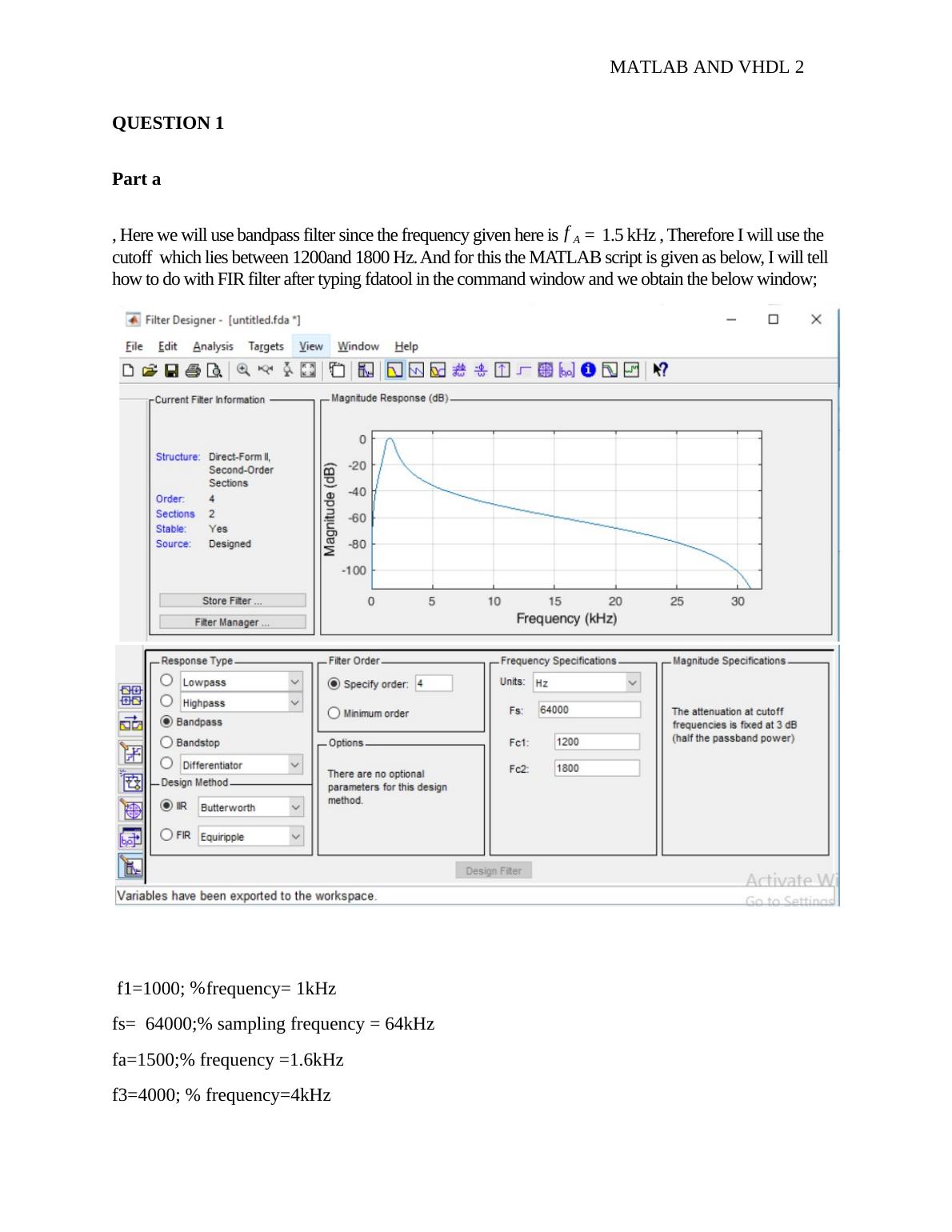The image size is (952, 1232).
Task: Open the Pole/Zero Editor sidebar icon
Action: (x=131, y=810)
